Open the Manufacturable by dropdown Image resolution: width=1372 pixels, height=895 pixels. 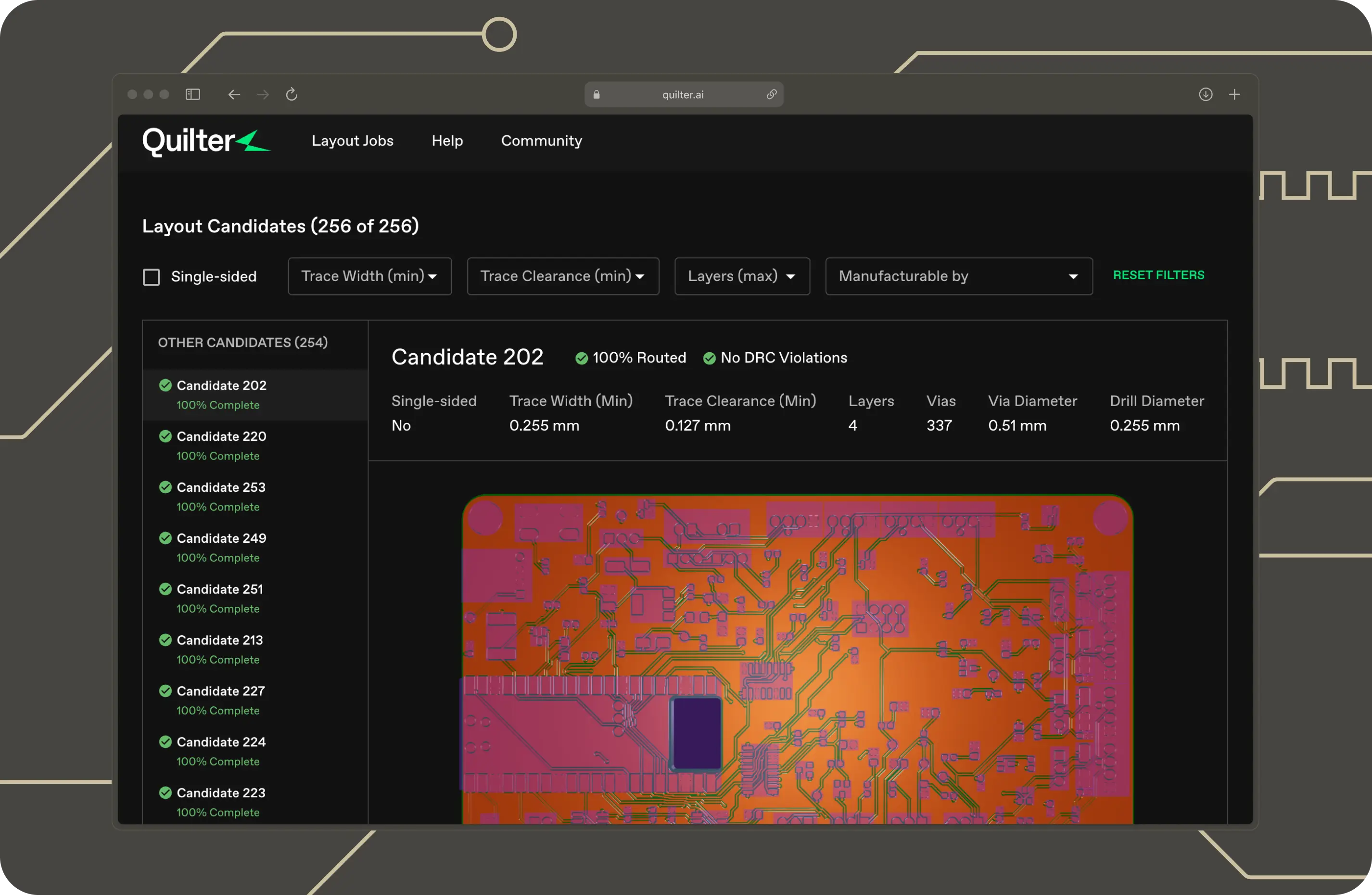pyautogui.click(x=959, y=276)
